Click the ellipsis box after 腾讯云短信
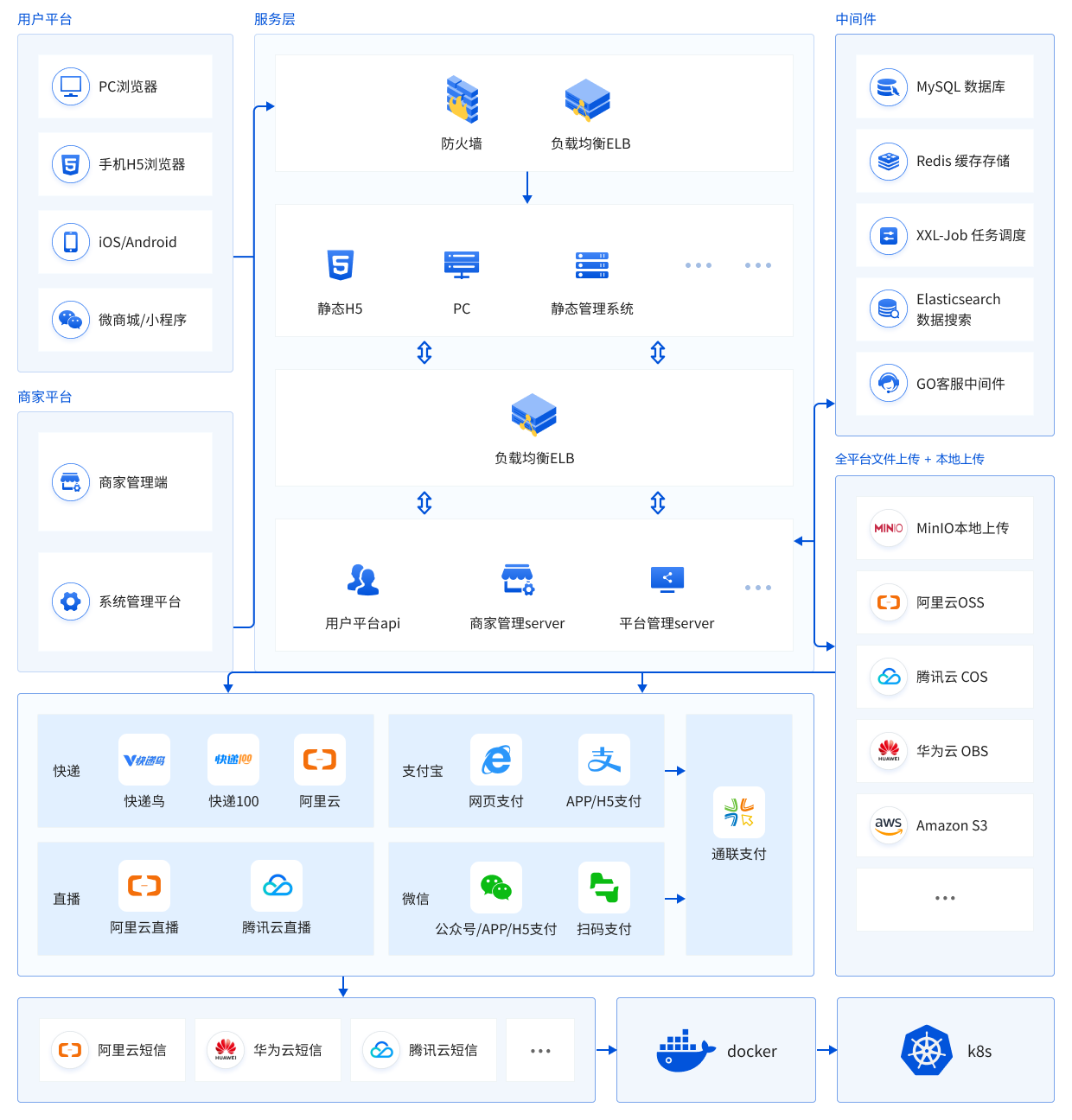Screen dimensions: 1072x1120 tap(540, 1050)
